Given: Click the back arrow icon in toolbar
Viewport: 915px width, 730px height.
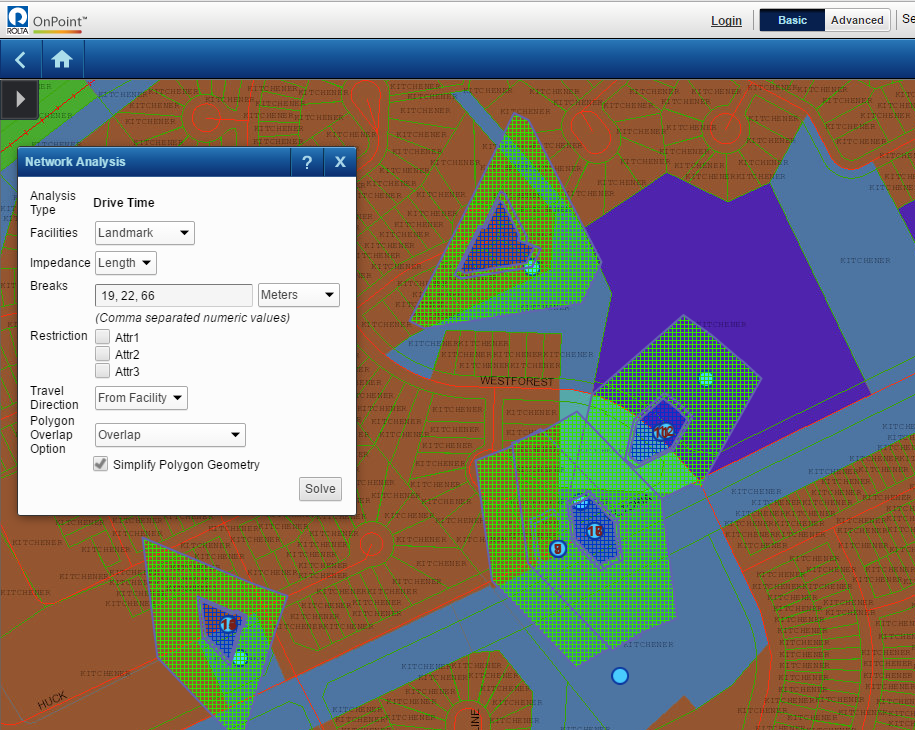Looking at the screenshot, I should click(x=20, y=60).
